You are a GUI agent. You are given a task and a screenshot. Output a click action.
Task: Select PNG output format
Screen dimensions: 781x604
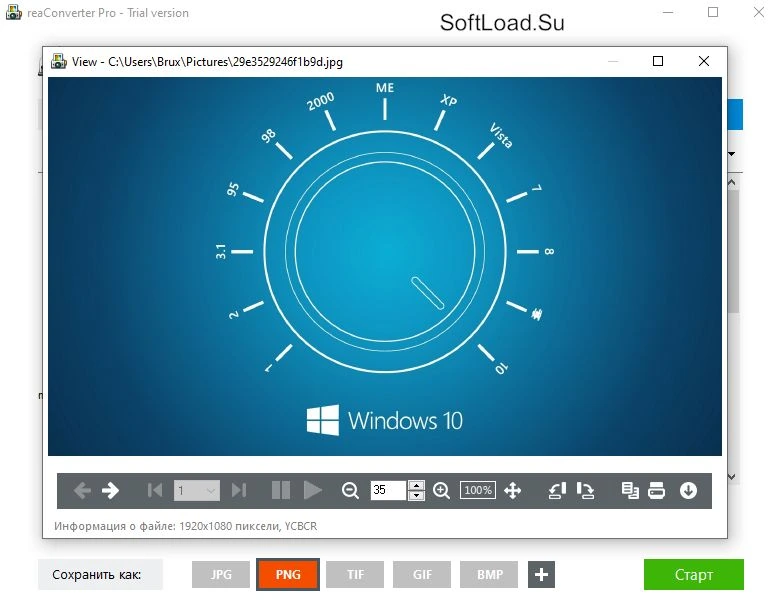(288, 575)
